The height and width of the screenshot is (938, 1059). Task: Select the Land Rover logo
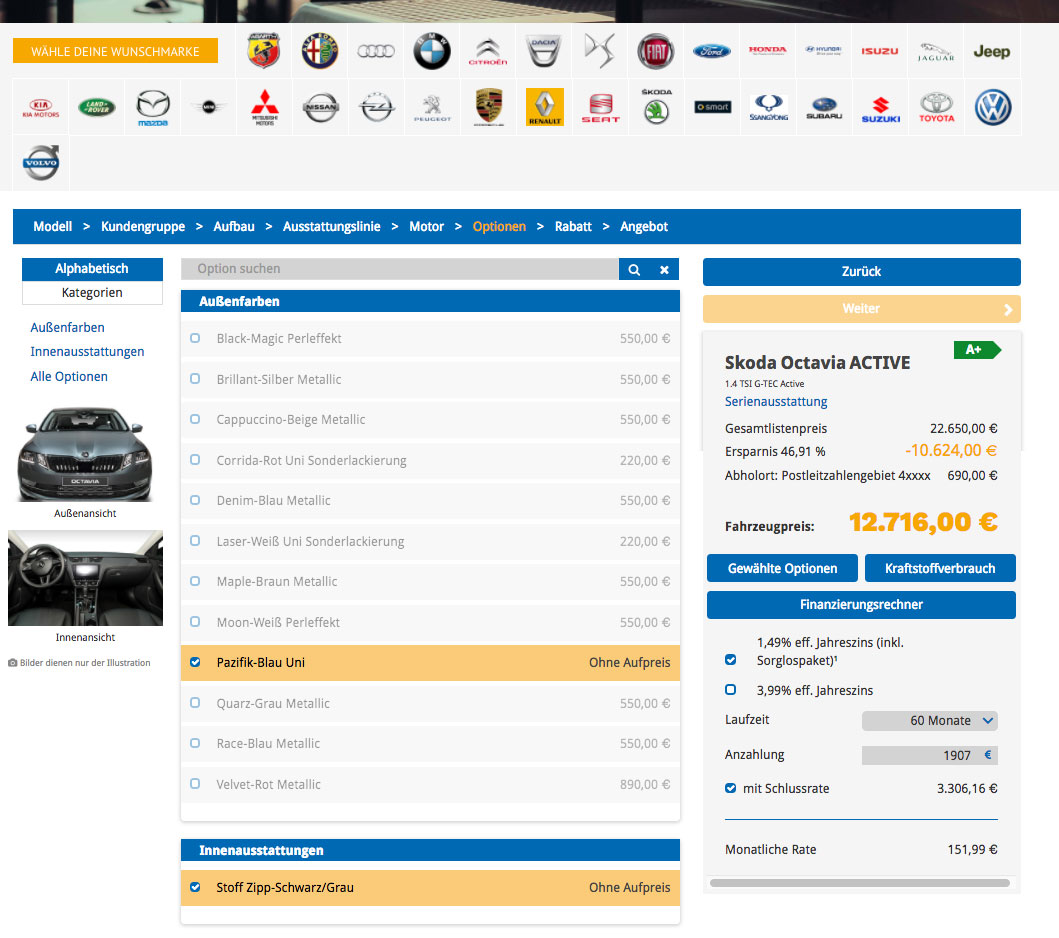pyautogui.click(x=97, y=107)
